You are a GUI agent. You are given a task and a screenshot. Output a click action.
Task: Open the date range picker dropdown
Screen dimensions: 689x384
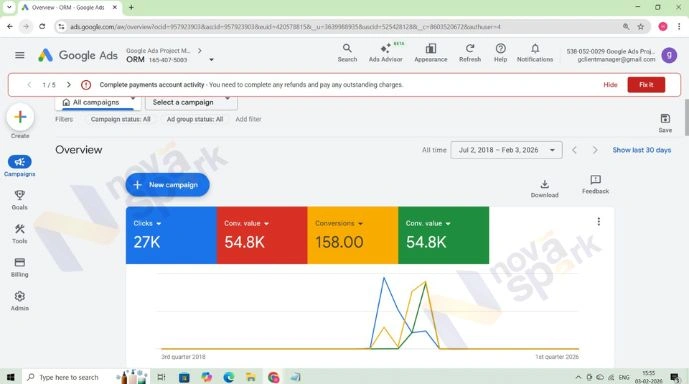point(506,150)
